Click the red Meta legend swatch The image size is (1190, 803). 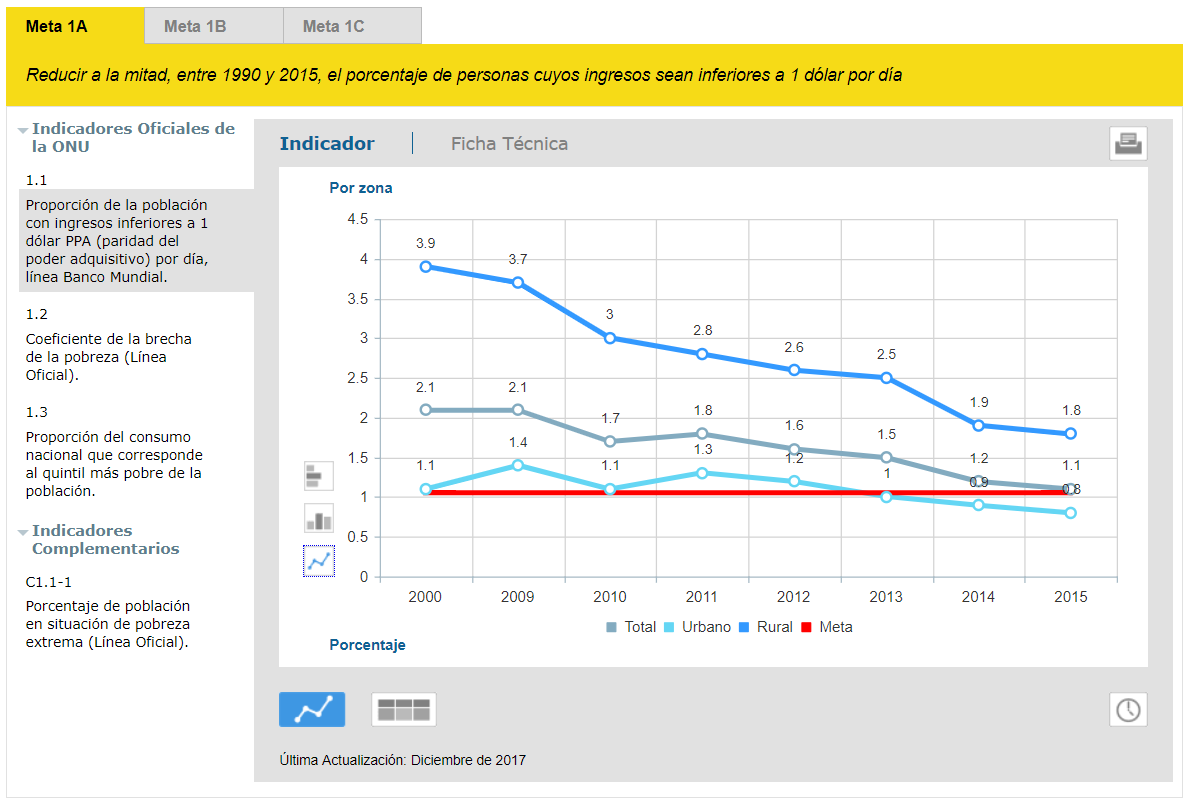tap(806, 627)
